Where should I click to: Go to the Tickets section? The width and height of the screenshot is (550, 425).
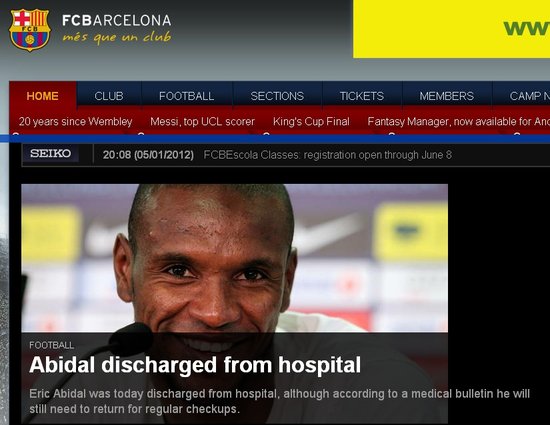tap(362, 96)
